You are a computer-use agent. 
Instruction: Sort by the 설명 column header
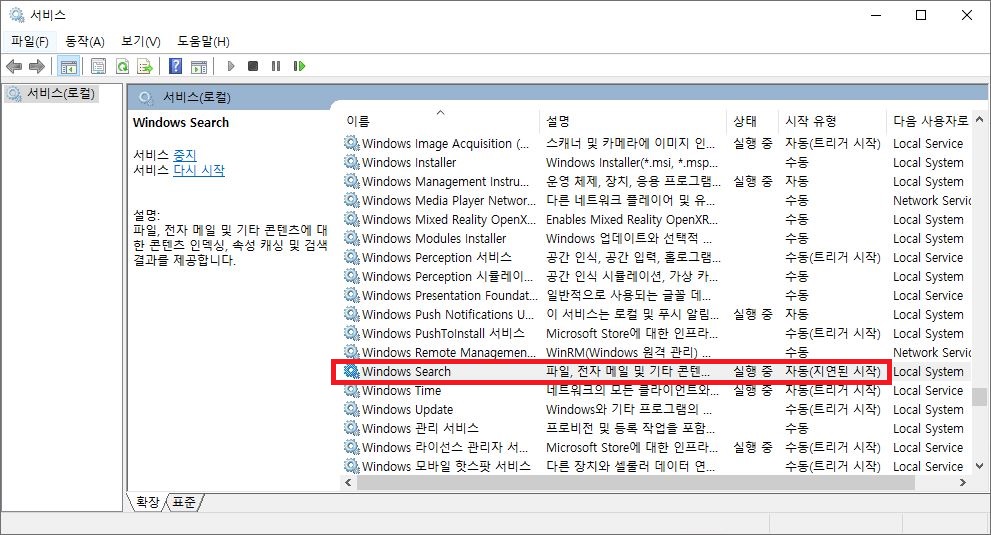coord(635,121)
